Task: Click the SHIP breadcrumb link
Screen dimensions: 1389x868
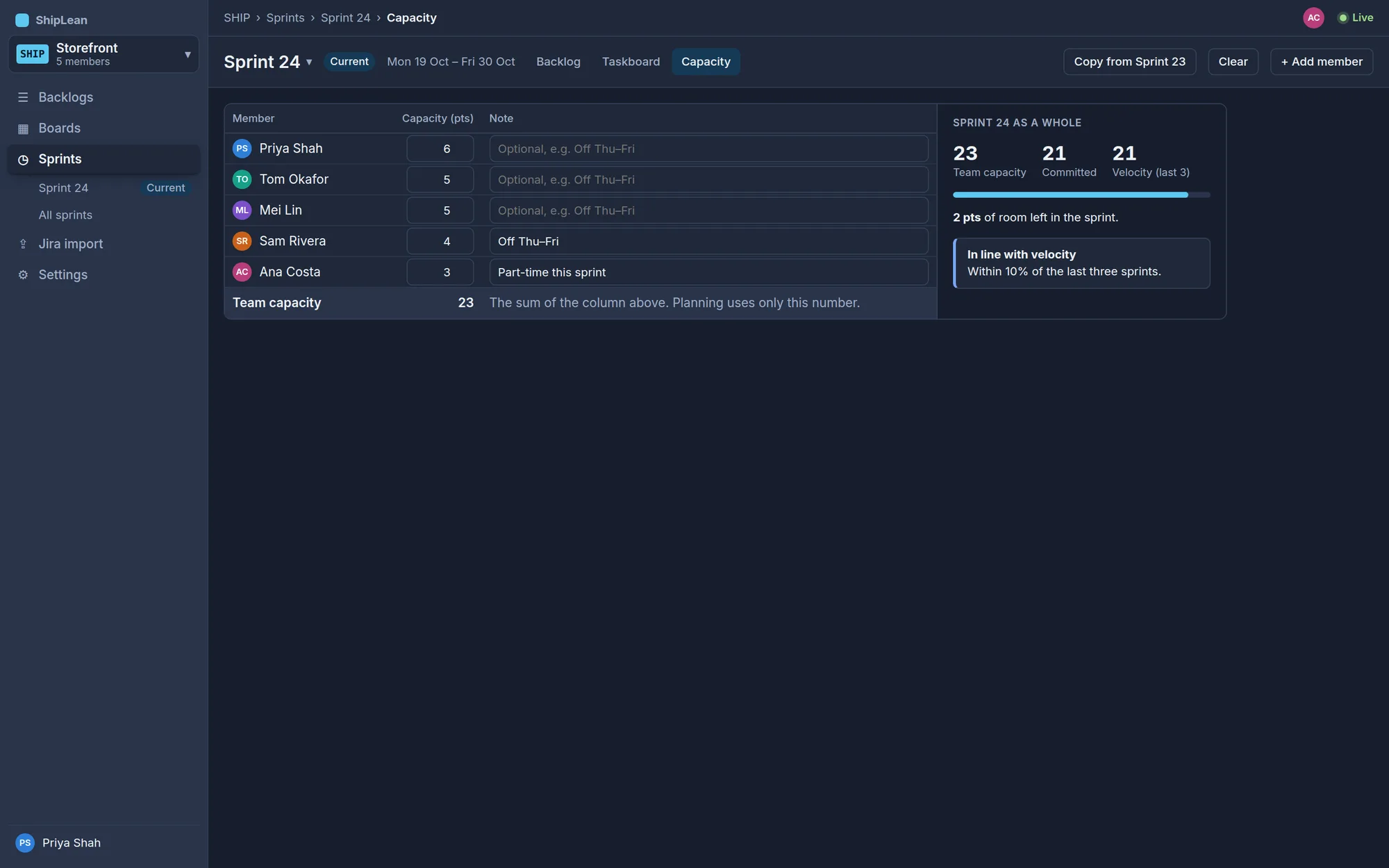Action: [x=237, y=18]
